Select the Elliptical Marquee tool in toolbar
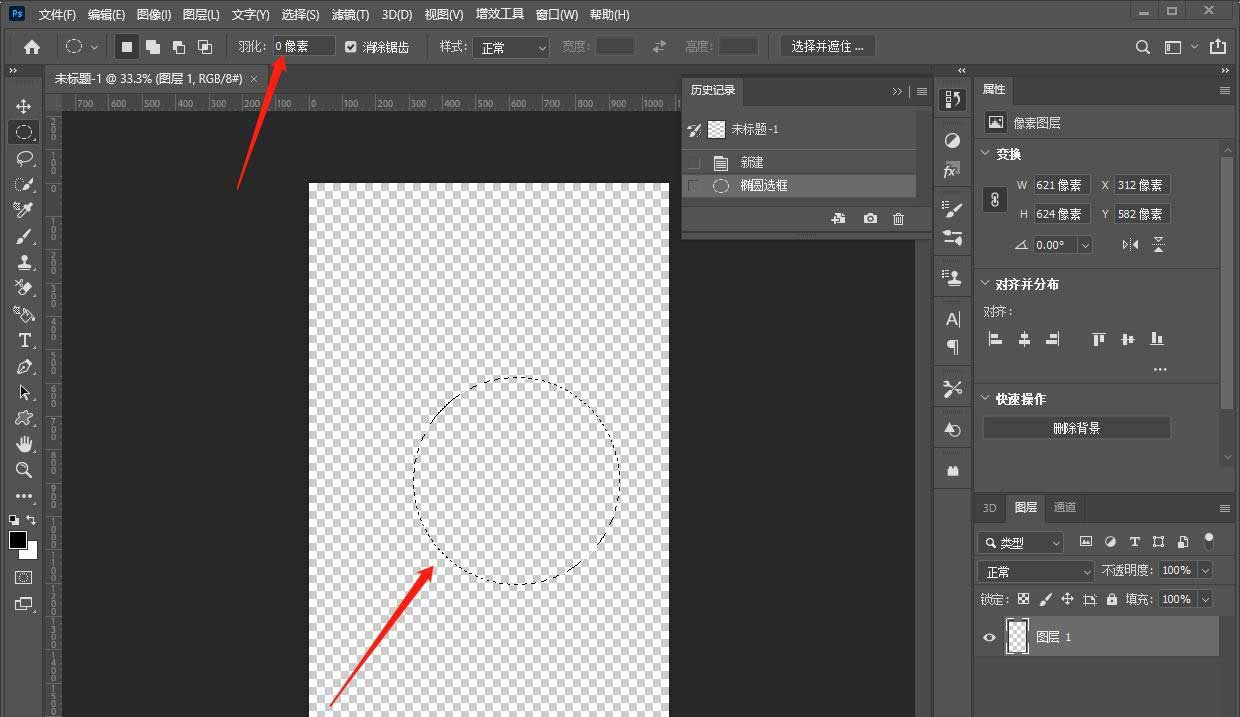The height and width of the screenshot is (717, 1240). point(24,132)
